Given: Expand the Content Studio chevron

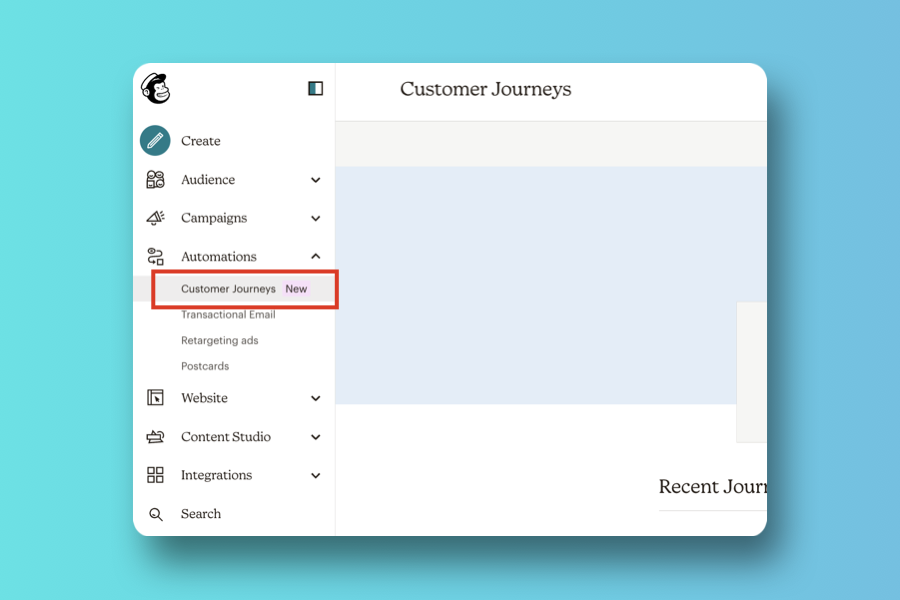Looking at the screenshot, I should pyautogui.click(x=316, y=437).
